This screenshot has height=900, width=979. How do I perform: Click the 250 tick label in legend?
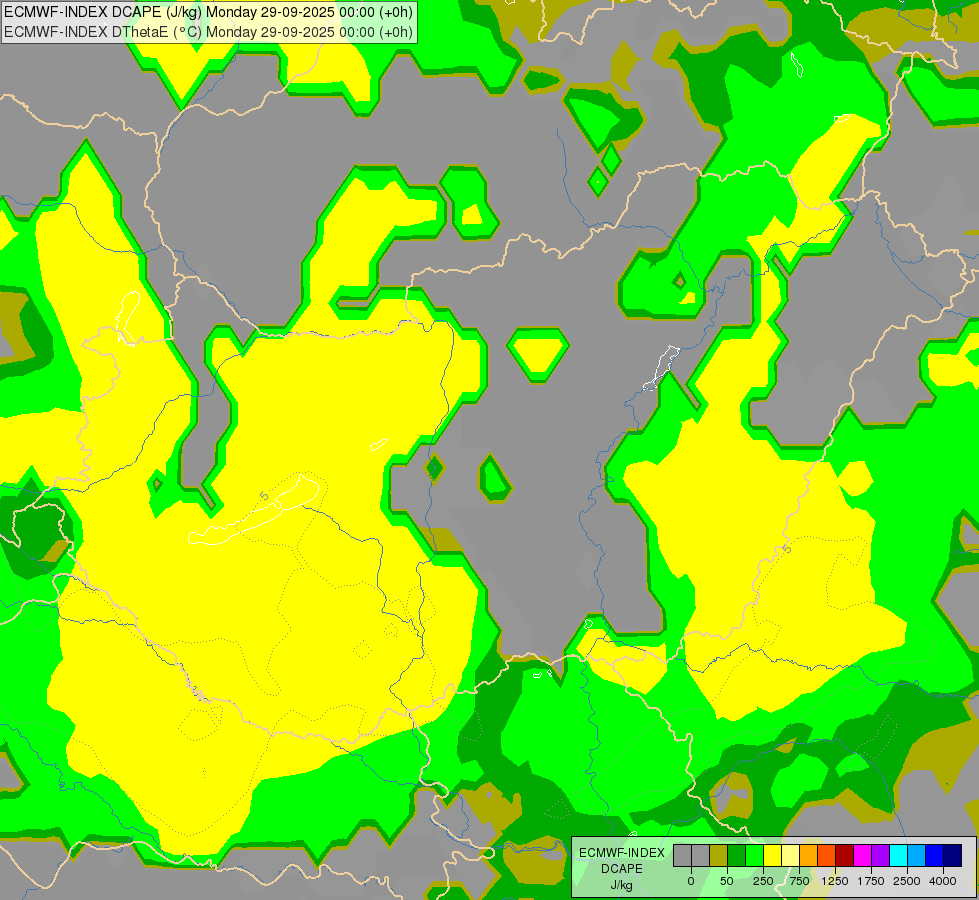763,881
